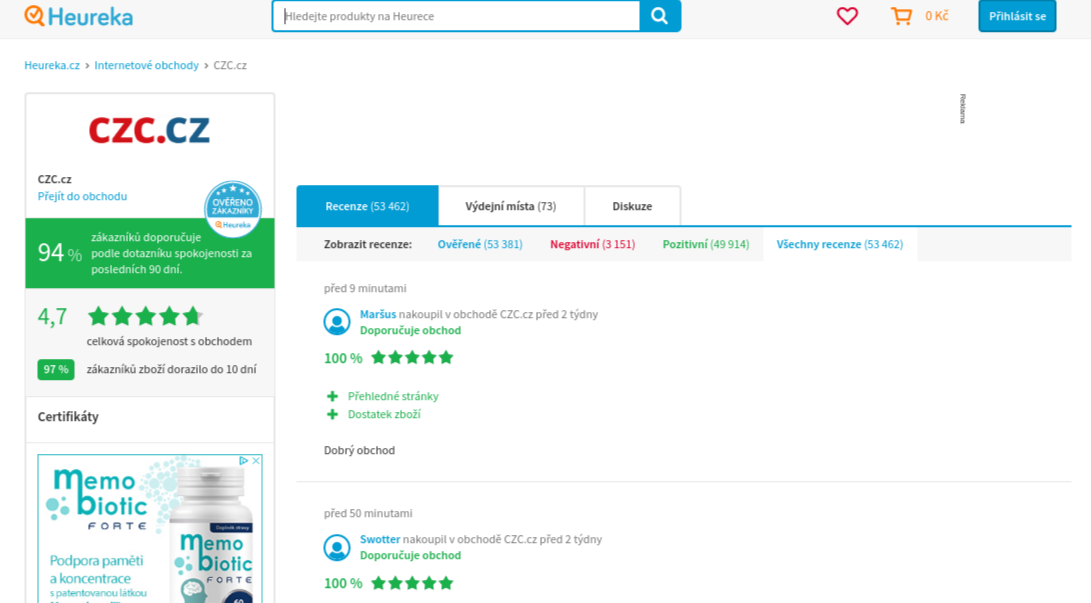Viewport: 1091px width, 603px height.
Task: Open the Recenze tab
Action: click(x=367, y=206)
